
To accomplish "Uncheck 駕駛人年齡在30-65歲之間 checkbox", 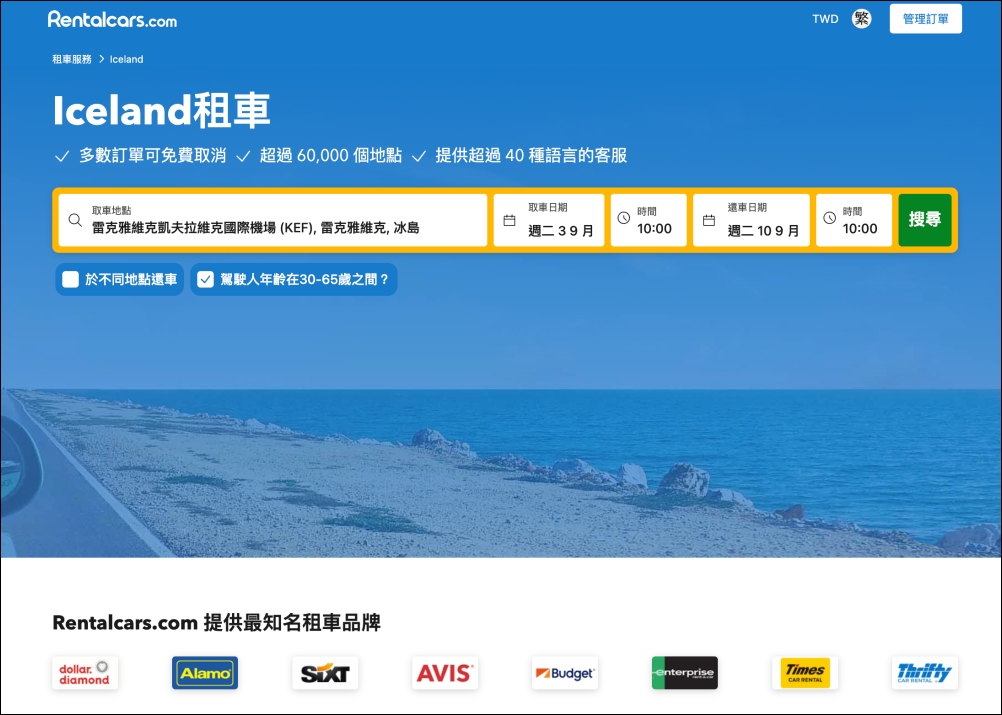I will click(205, 279).
